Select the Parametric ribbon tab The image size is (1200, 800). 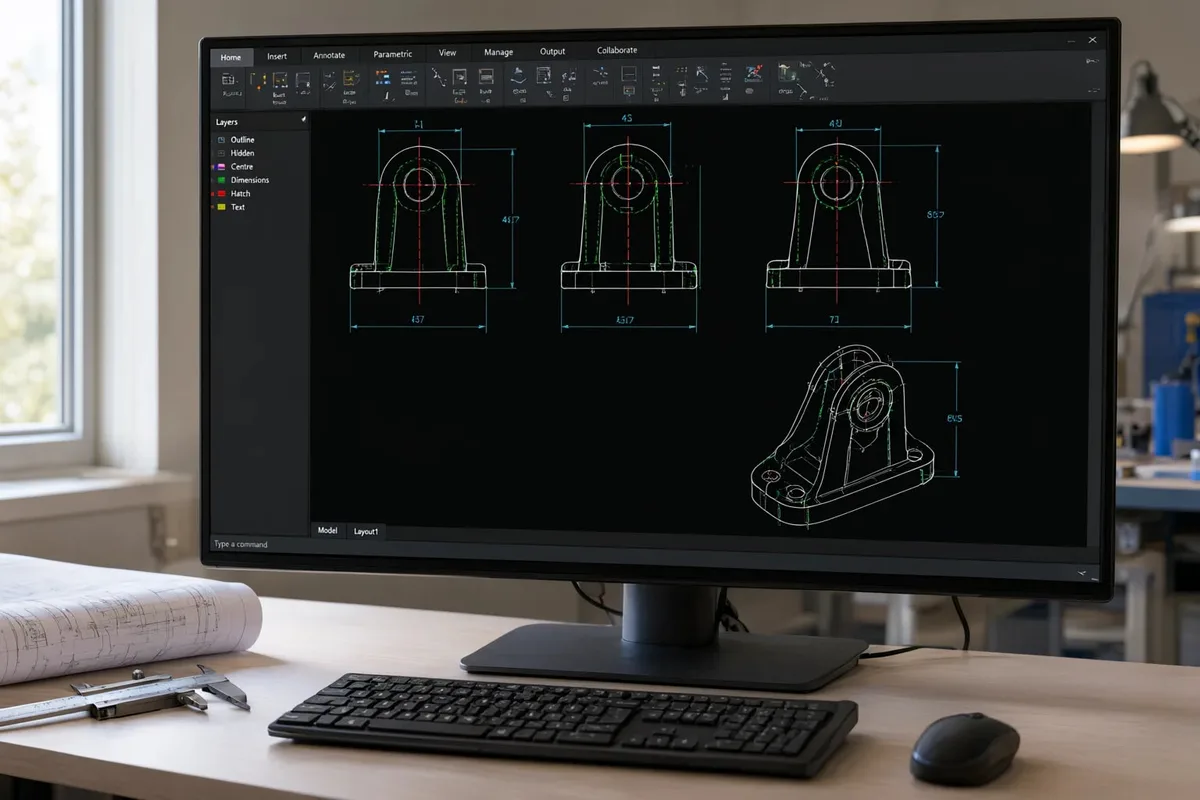pos(392,55)
